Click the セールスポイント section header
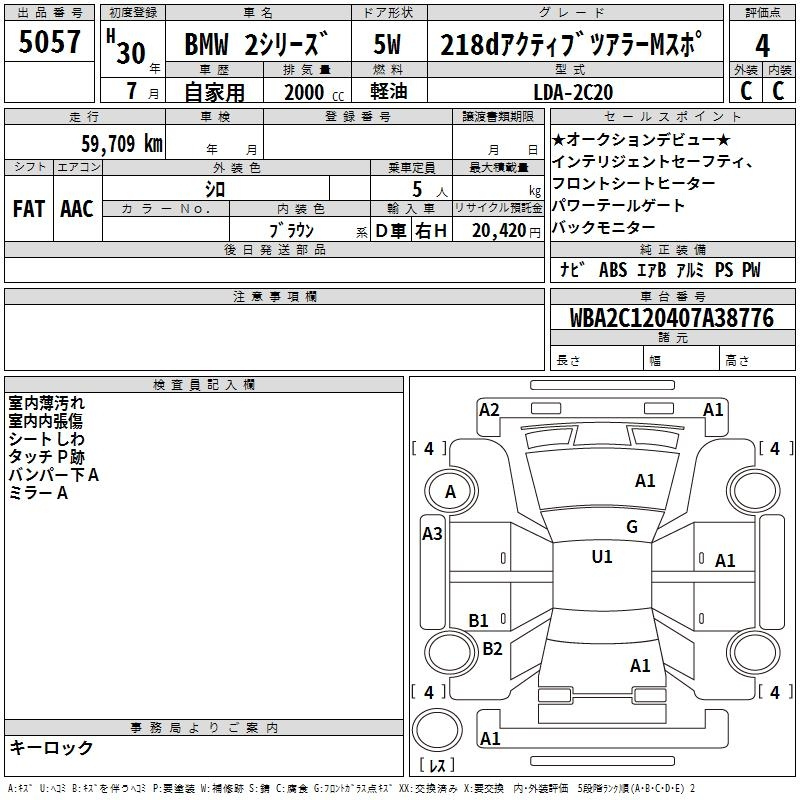The image size is (800, 800). point(672,117)
